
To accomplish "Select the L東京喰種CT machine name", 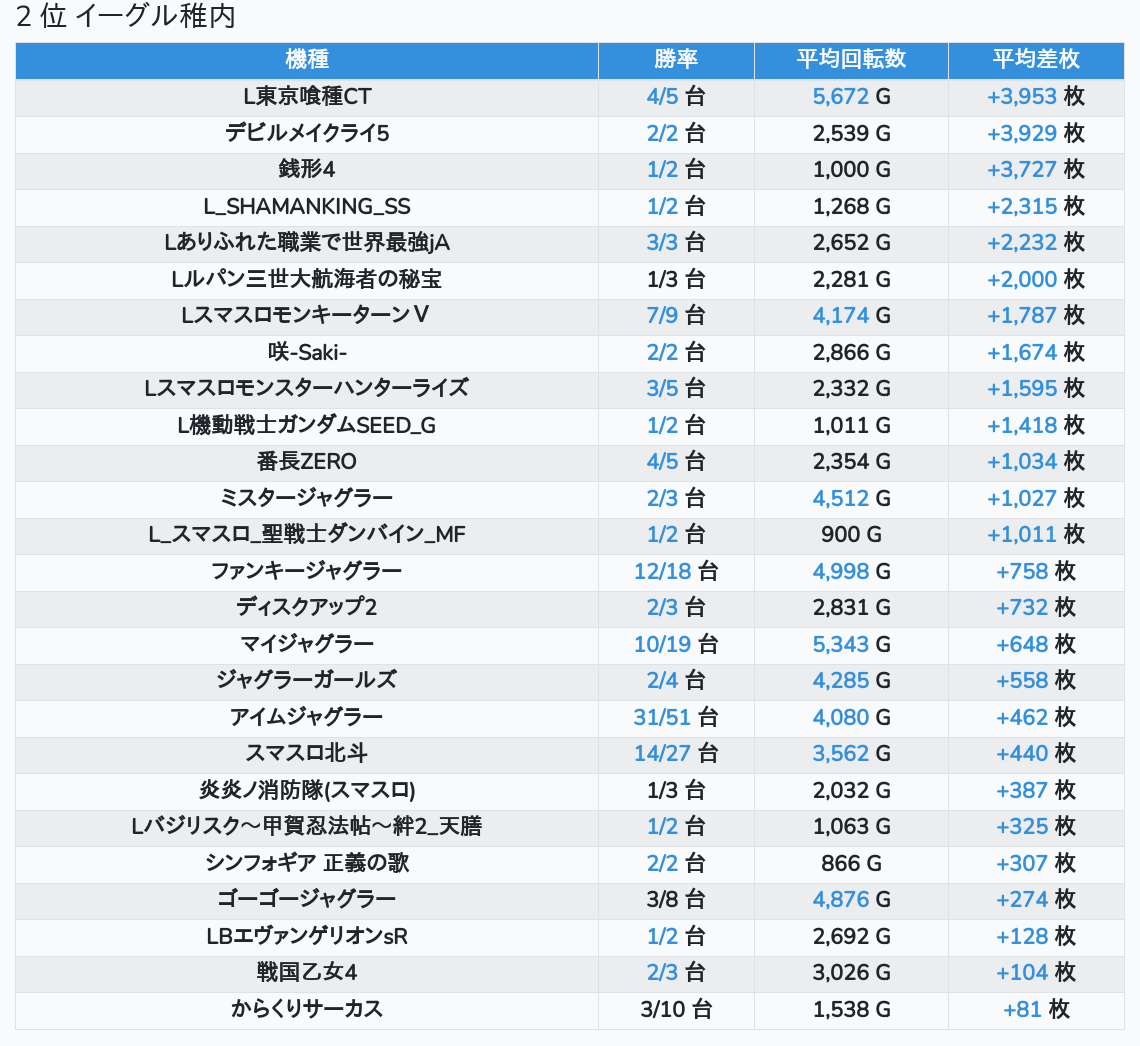I will 307,97.
